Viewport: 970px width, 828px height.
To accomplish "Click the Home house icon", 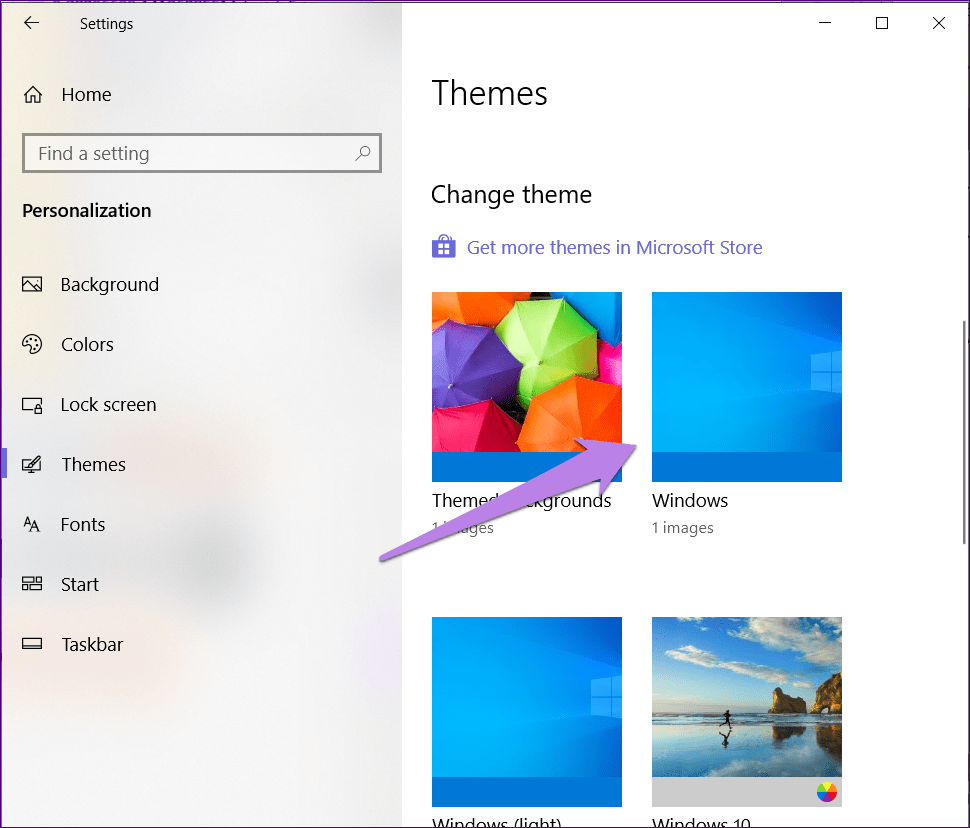I will 33,95.
